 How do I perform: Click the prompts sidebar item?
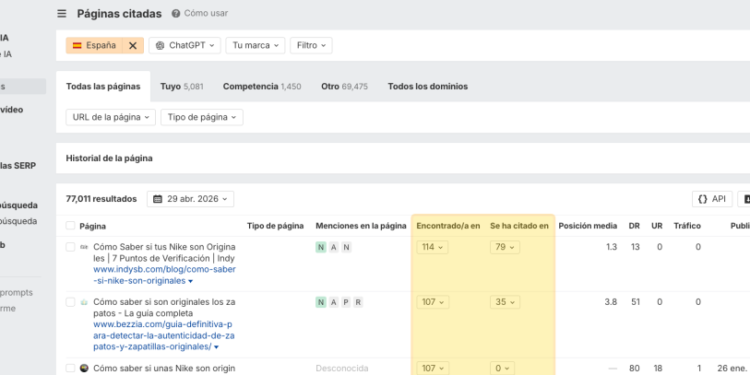16,293
